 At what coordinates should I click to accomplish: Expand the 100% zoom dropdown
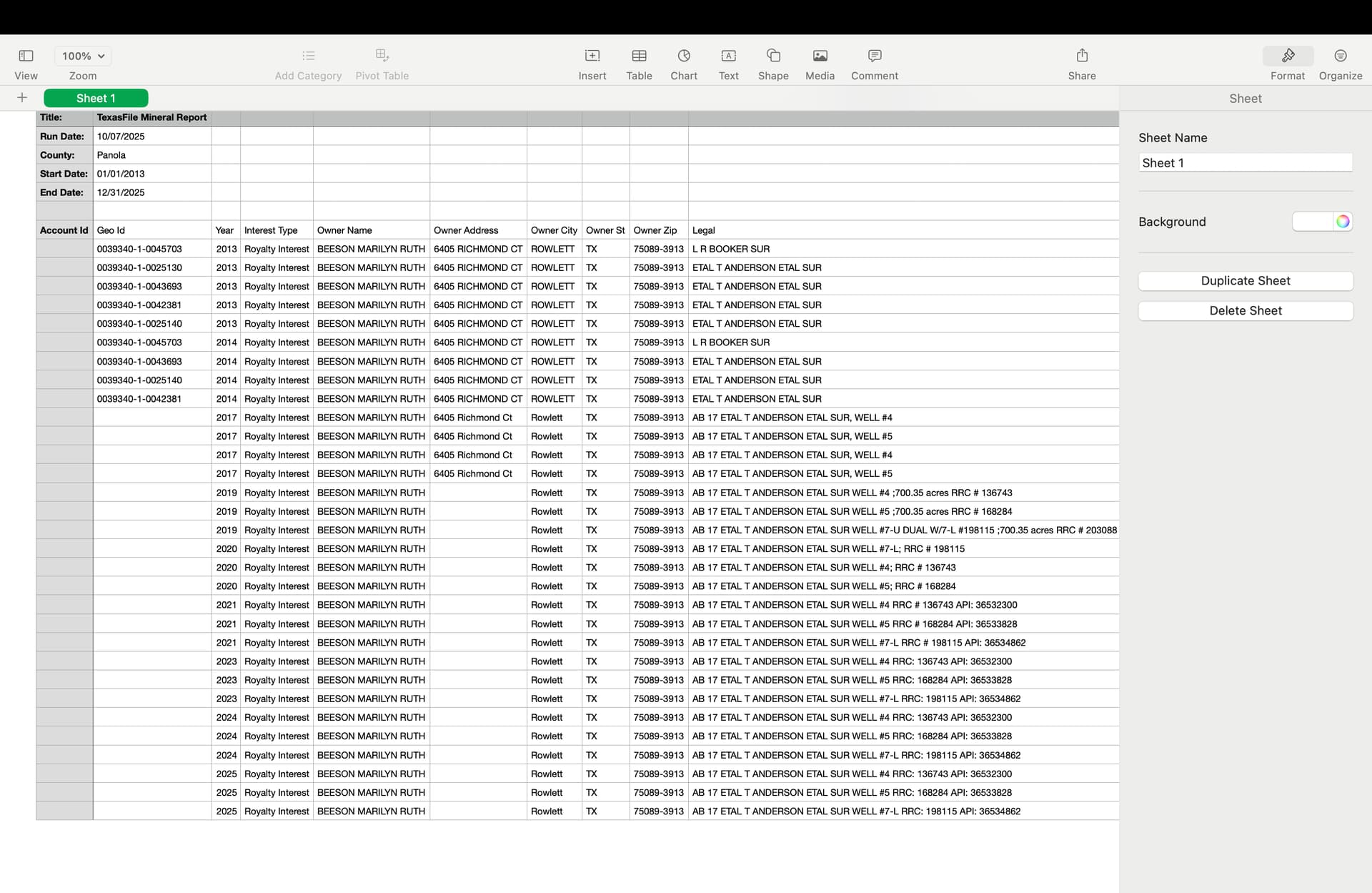tap(83, 56)
